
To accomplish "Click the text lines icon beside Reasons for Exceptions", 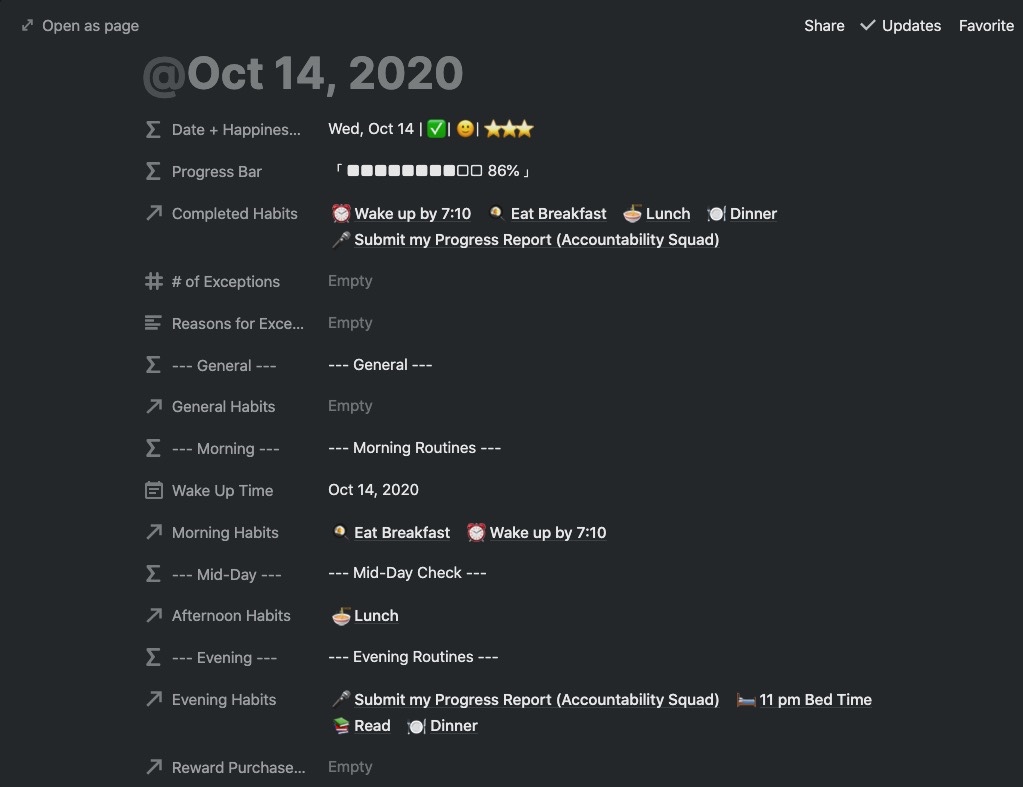I will tap(153, 324).
